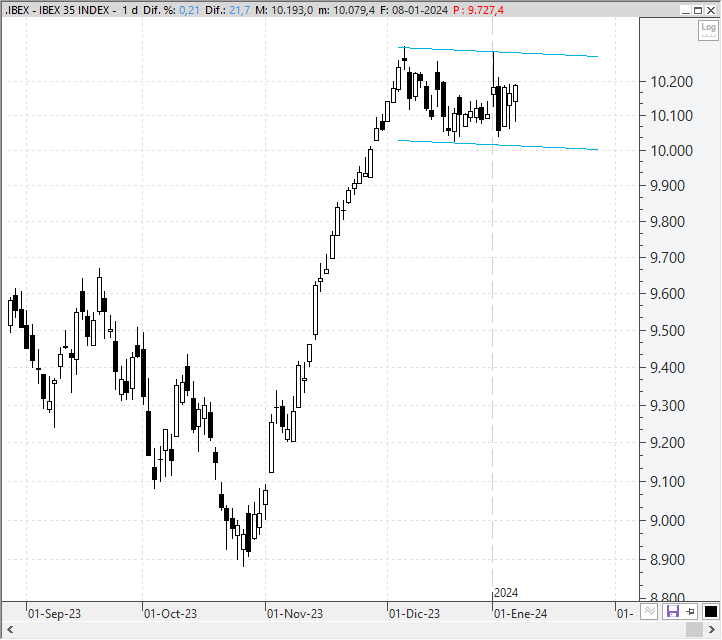This screenshot has width=722, height=640.
Task: Click the 9.600 price axis label
Action: click(x=667, y=294)
